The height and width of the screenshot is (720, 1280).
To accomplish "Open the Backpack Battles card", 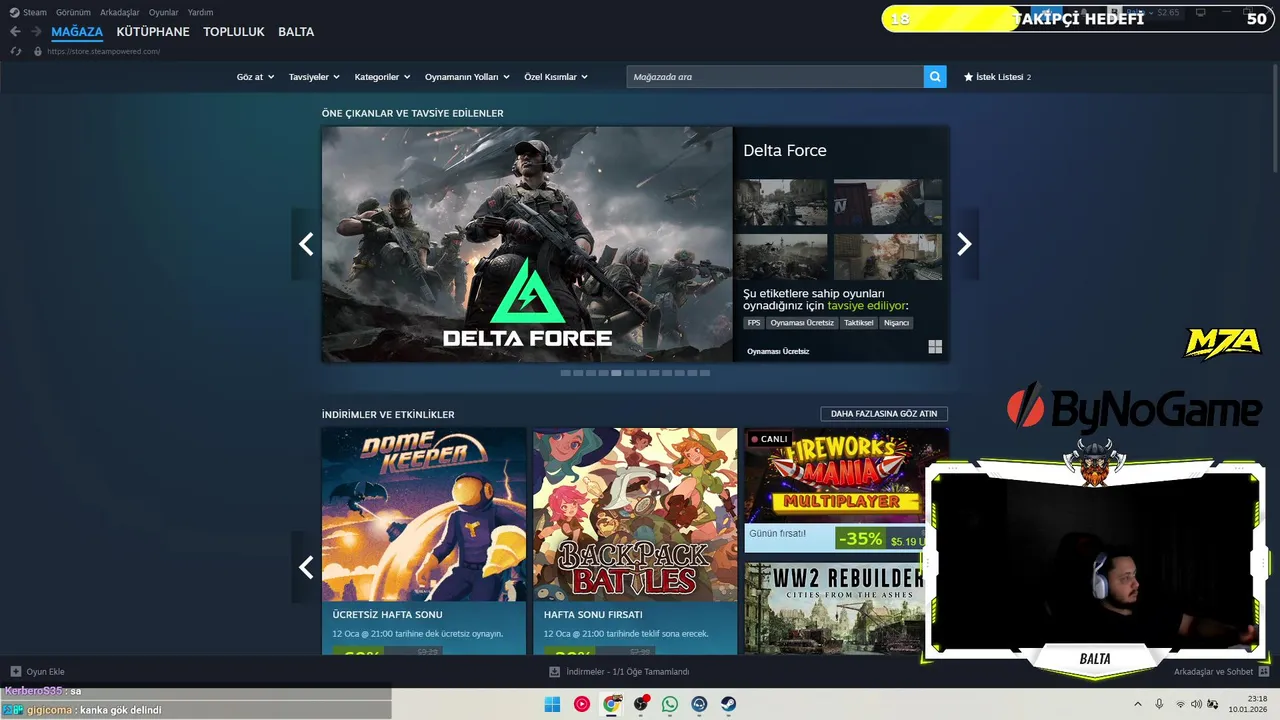I will (635, 541).
